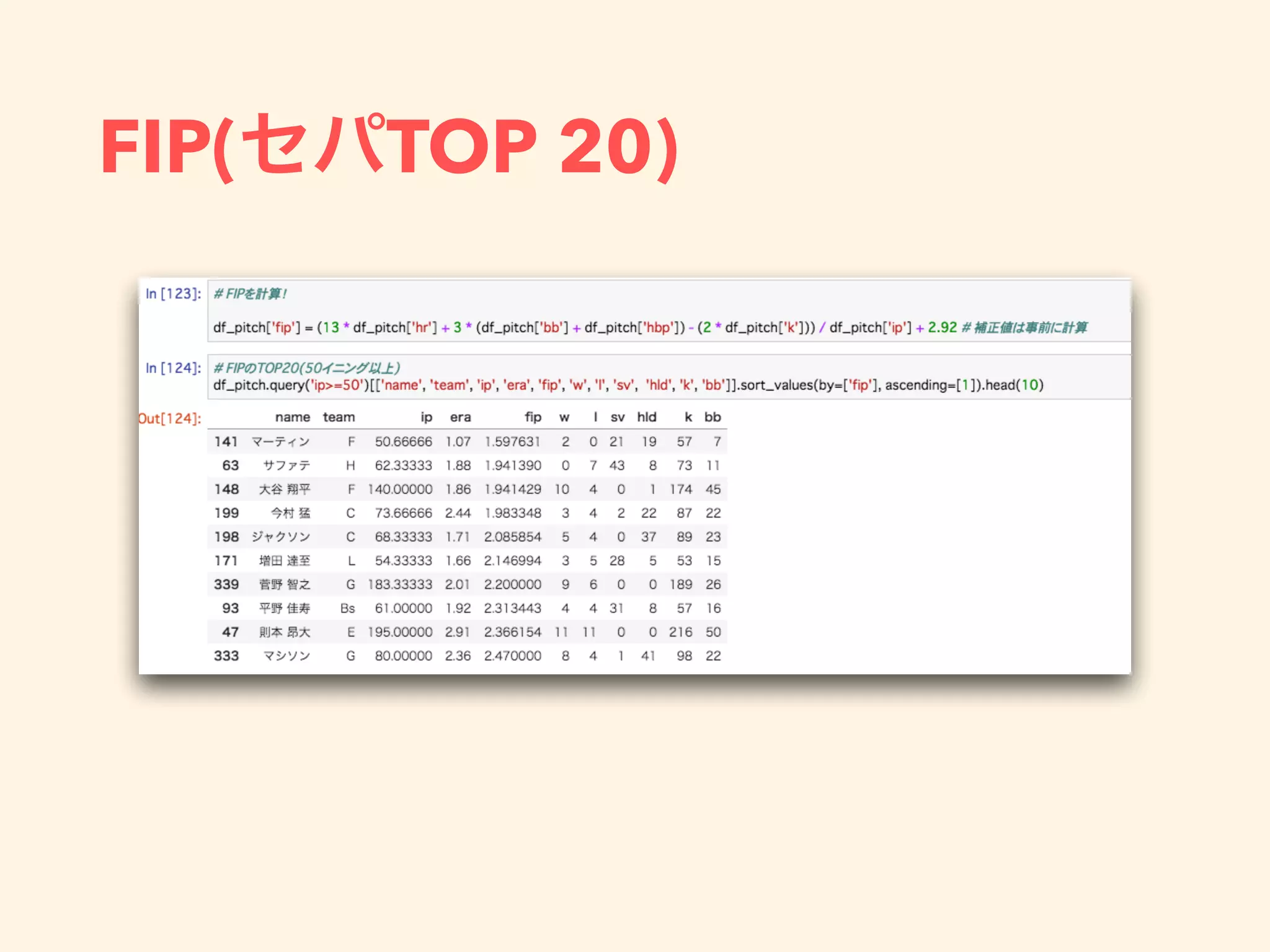Screen dimensions: 1270x952
Task: Click the comment '# FIPのTOP20(50イニング以上)'
Action: point(306,368)
